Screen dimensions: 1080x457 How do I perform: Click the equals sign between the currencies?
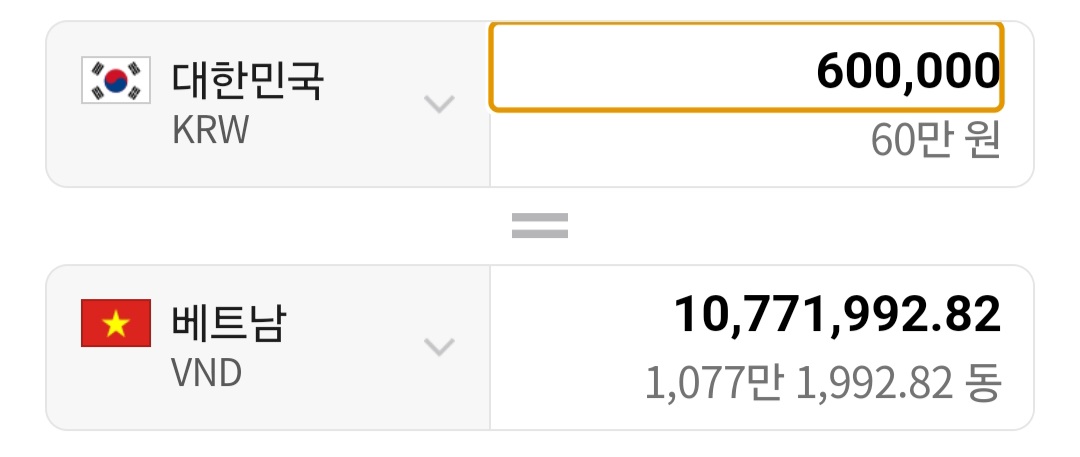point(540,225)
